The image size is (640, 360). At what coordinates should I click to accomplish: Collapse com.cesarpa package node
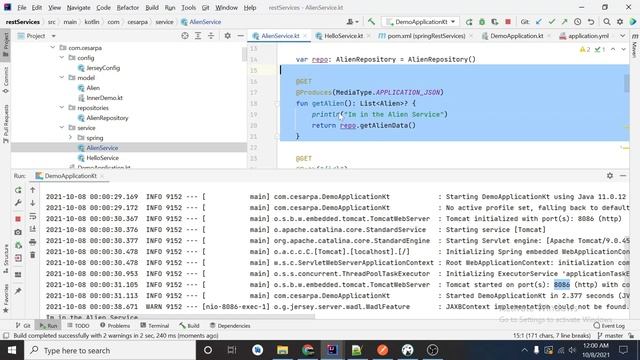tap(53, 48)
